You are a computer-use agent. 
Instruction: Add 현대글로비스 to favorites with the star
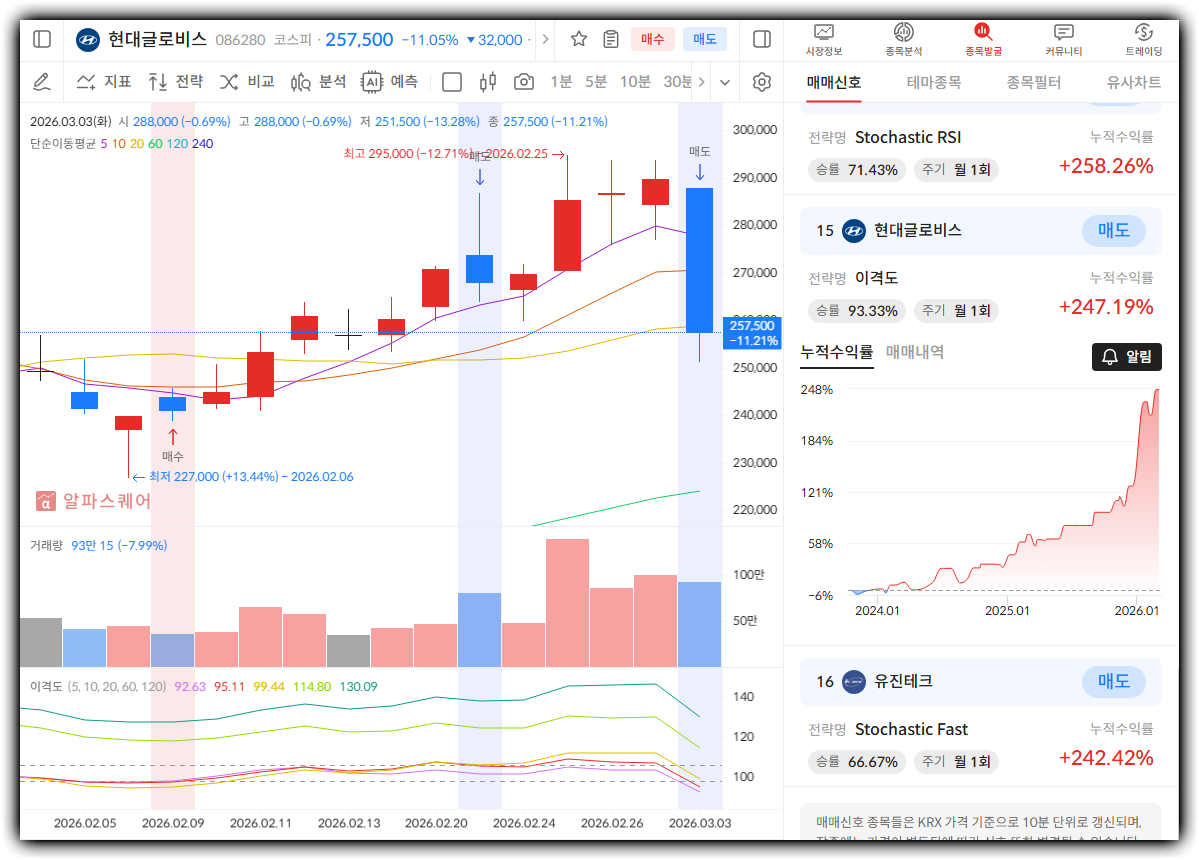point(579,39)
